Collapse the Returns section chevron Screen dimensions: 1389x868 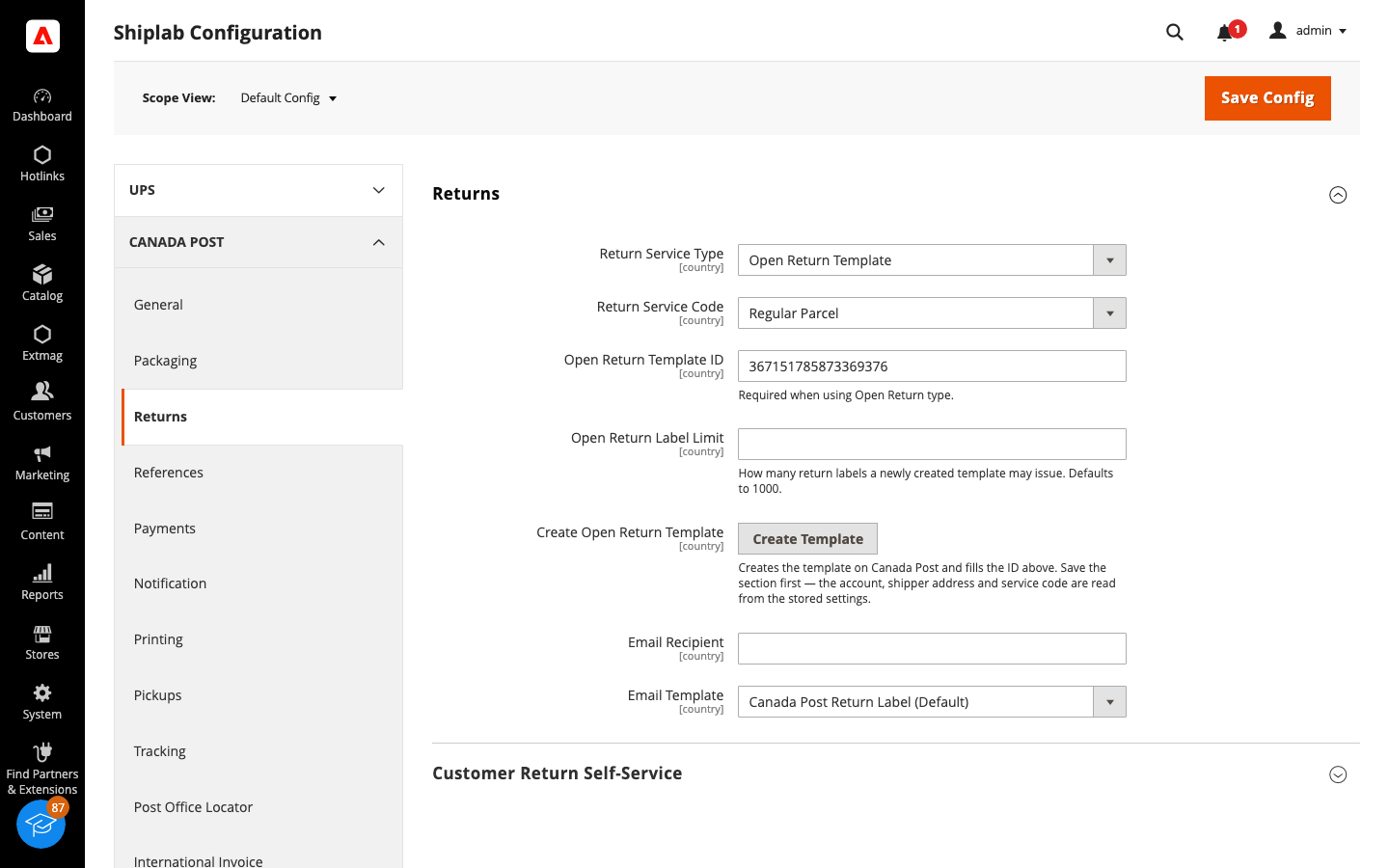(1338, 195)
